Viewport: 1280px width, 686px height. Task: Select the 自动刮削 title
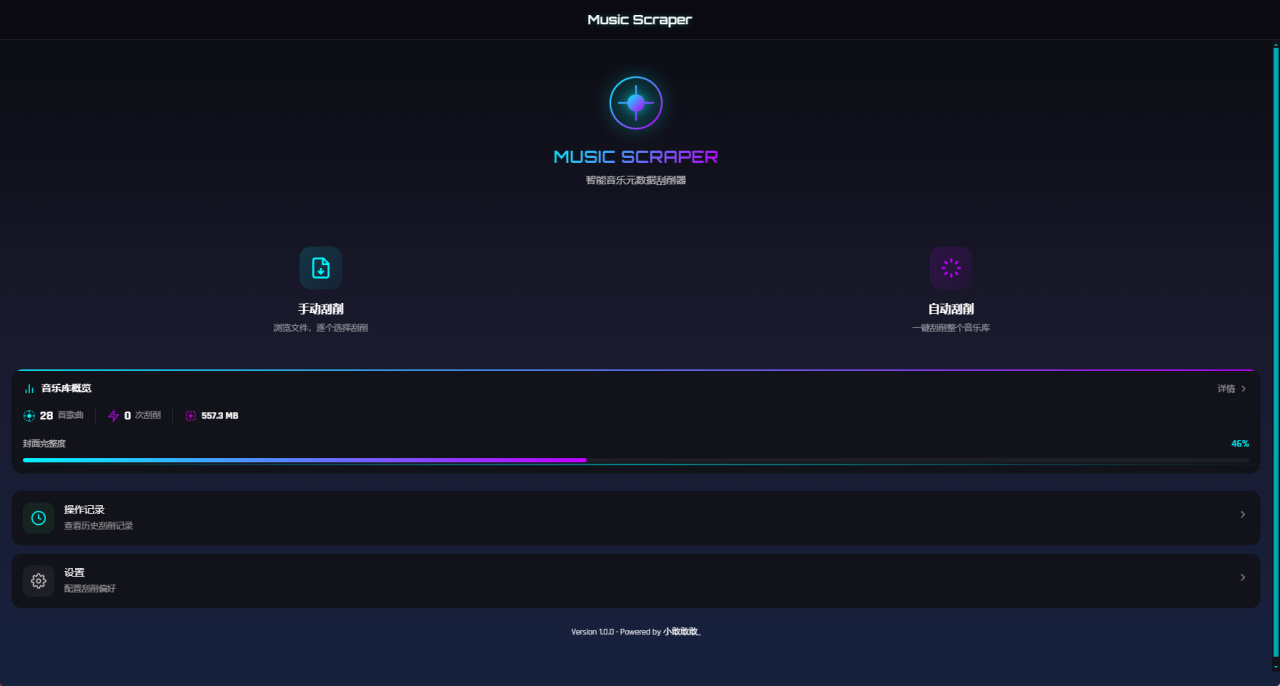(x=951, y=309)
